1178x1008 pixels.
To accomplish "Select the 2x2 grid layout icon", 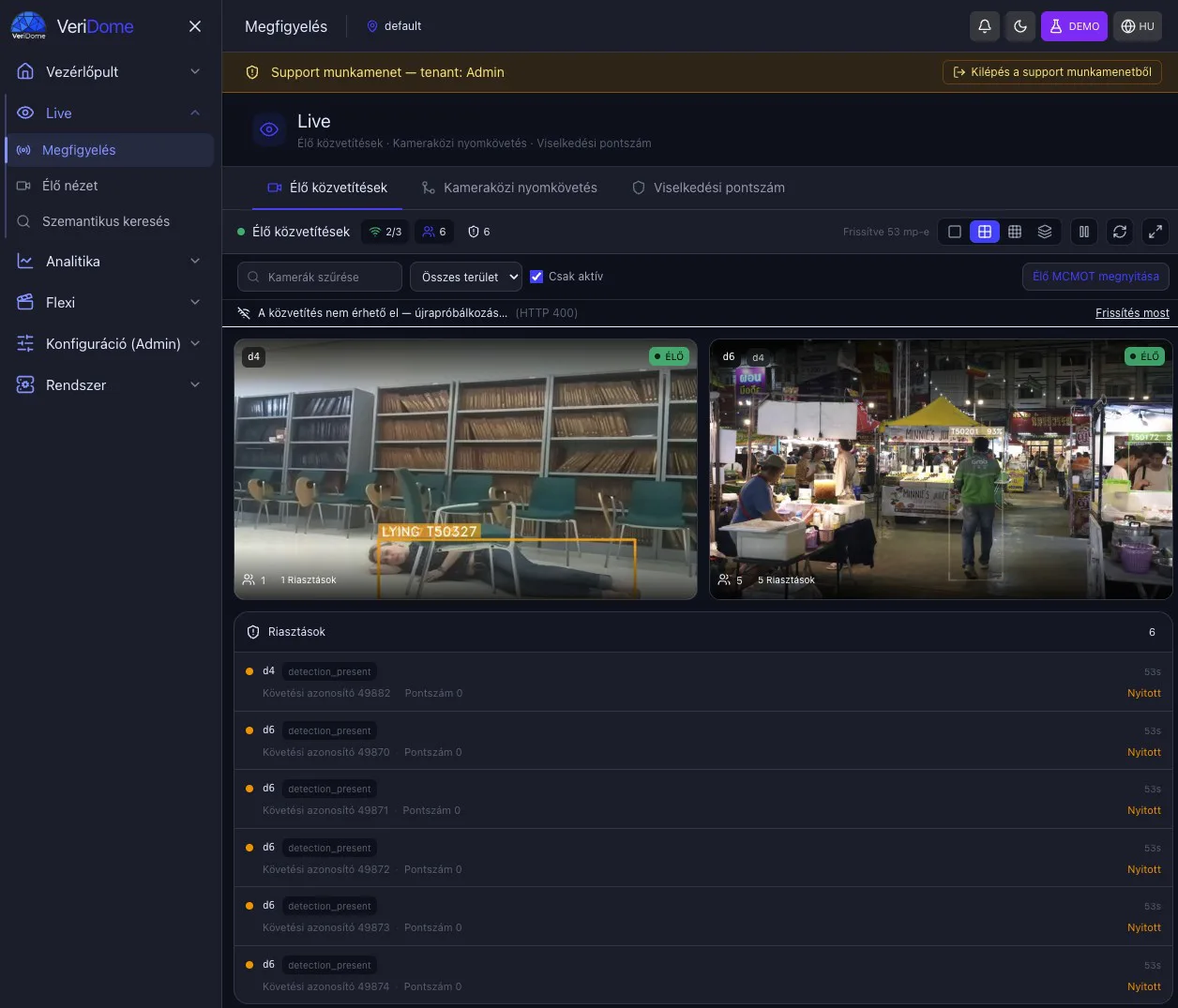I will click(x=985, y=232).
